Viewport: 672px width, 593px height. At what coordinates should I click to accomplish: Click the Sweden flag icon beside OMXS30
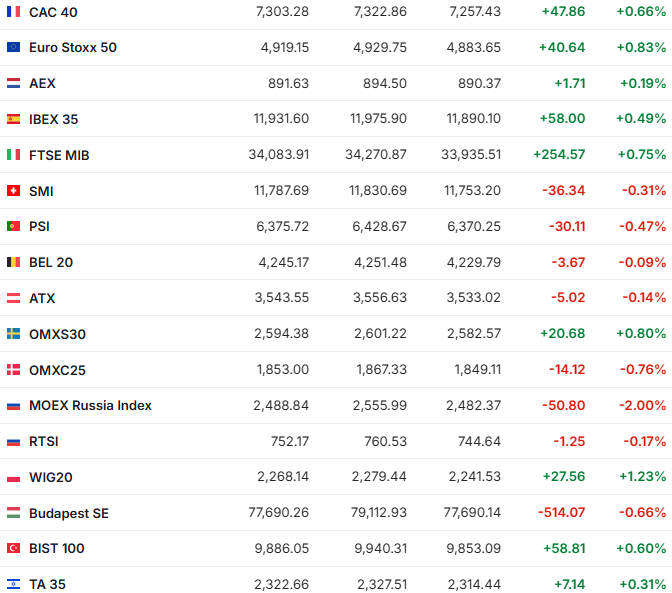point(13,334)
